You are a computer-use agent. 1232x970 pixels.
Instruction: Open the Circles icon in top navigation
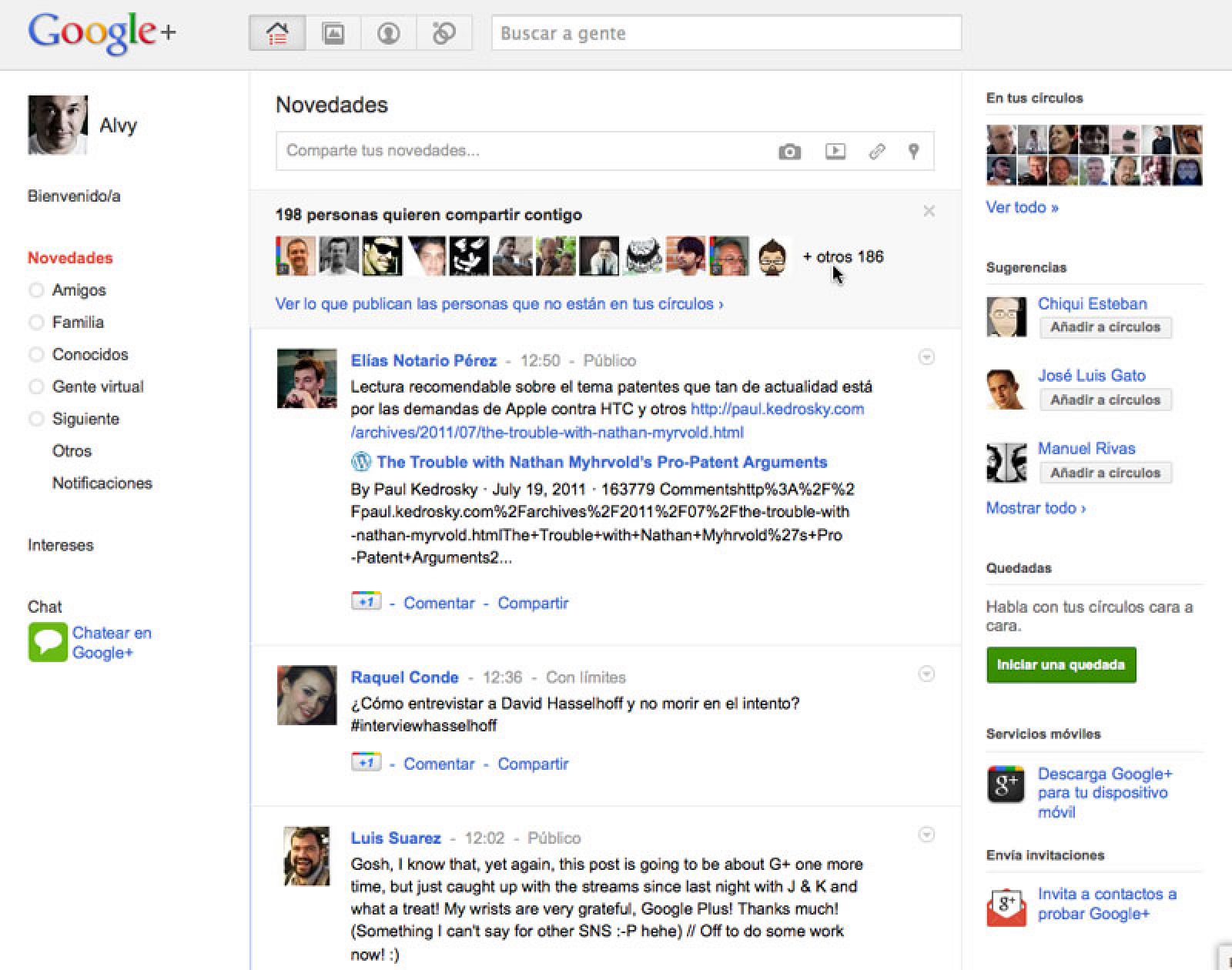click(444, 33)
